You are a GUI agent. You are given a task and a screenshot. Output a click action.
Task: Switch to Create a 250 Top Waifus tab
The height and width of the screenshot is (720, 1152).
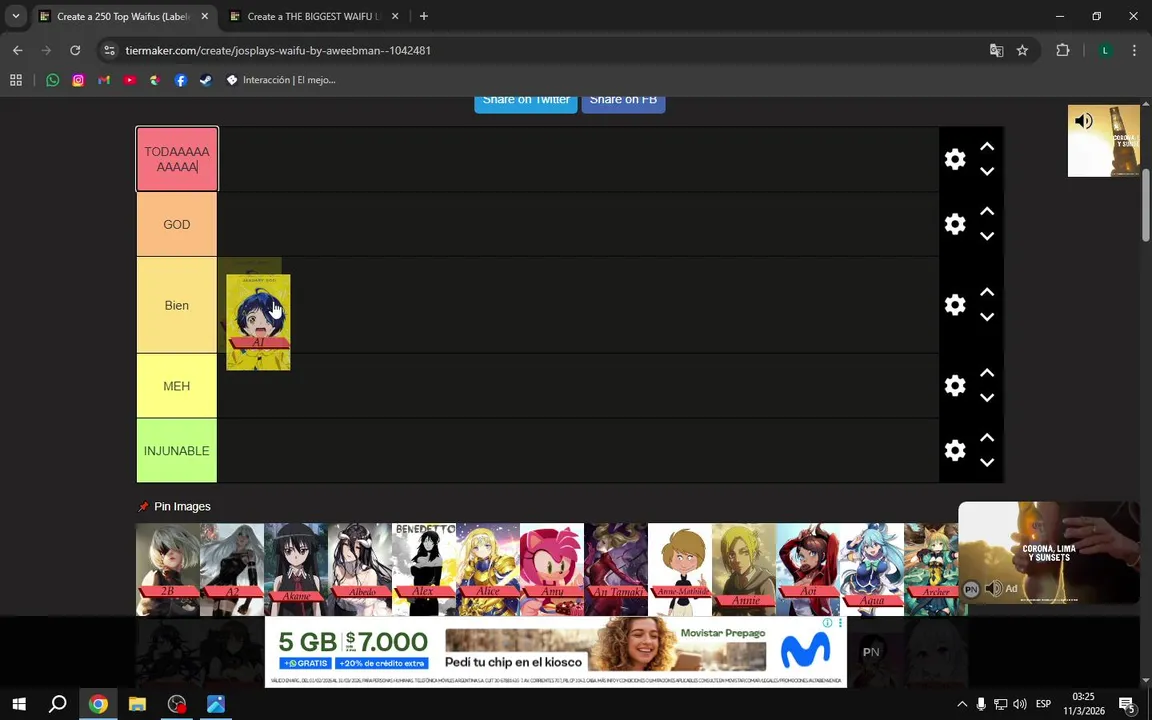pyautogui.click(x=123, y=16)
